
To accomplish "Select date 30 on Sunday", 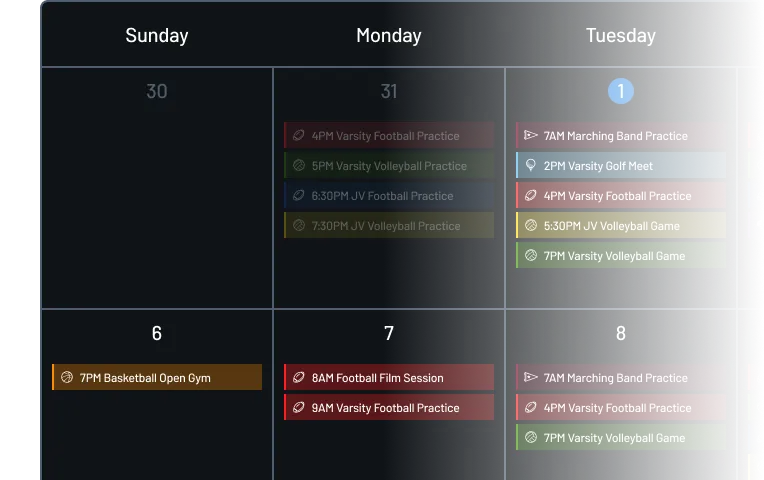I will (157, 91).
